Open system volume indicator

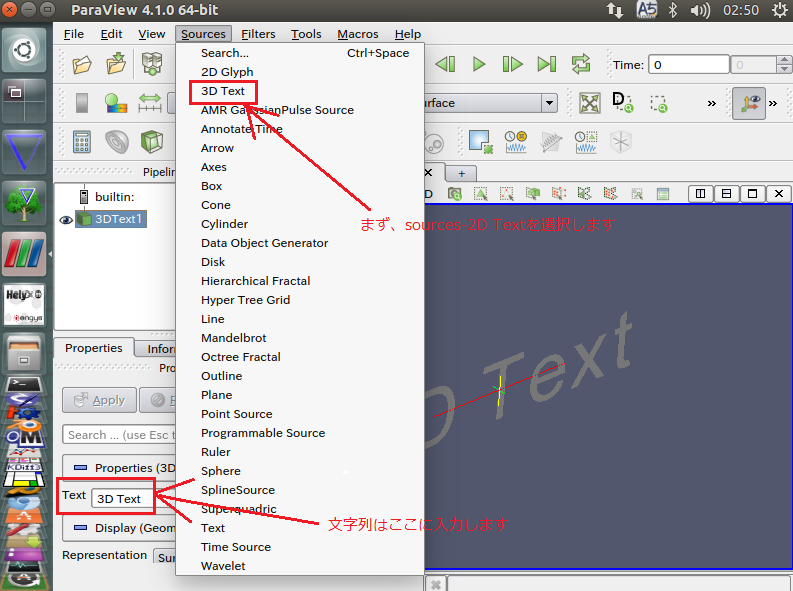700,10
